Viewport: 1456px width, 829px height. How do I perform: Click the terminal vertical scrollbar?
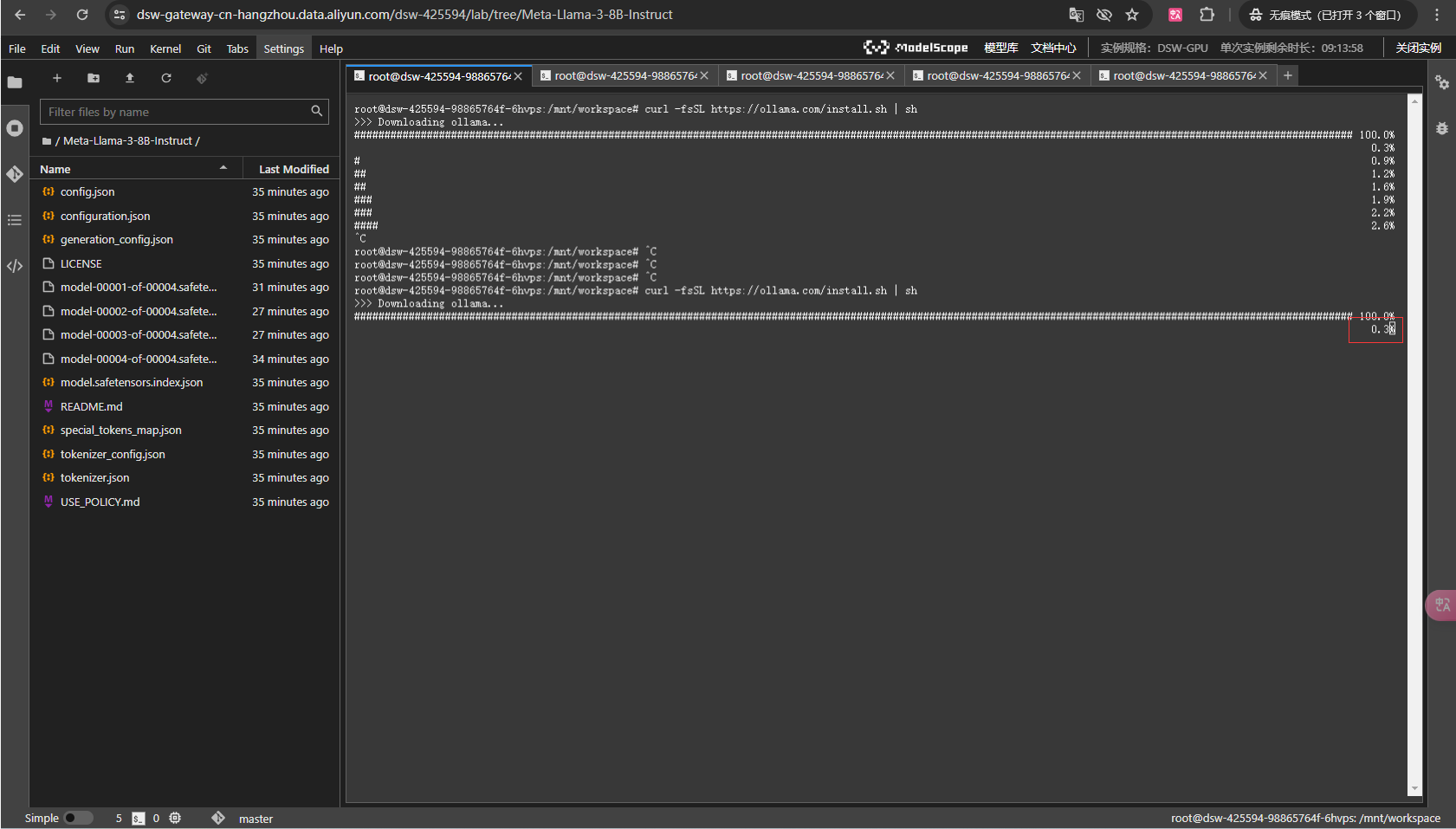[x=1415, y=445]
